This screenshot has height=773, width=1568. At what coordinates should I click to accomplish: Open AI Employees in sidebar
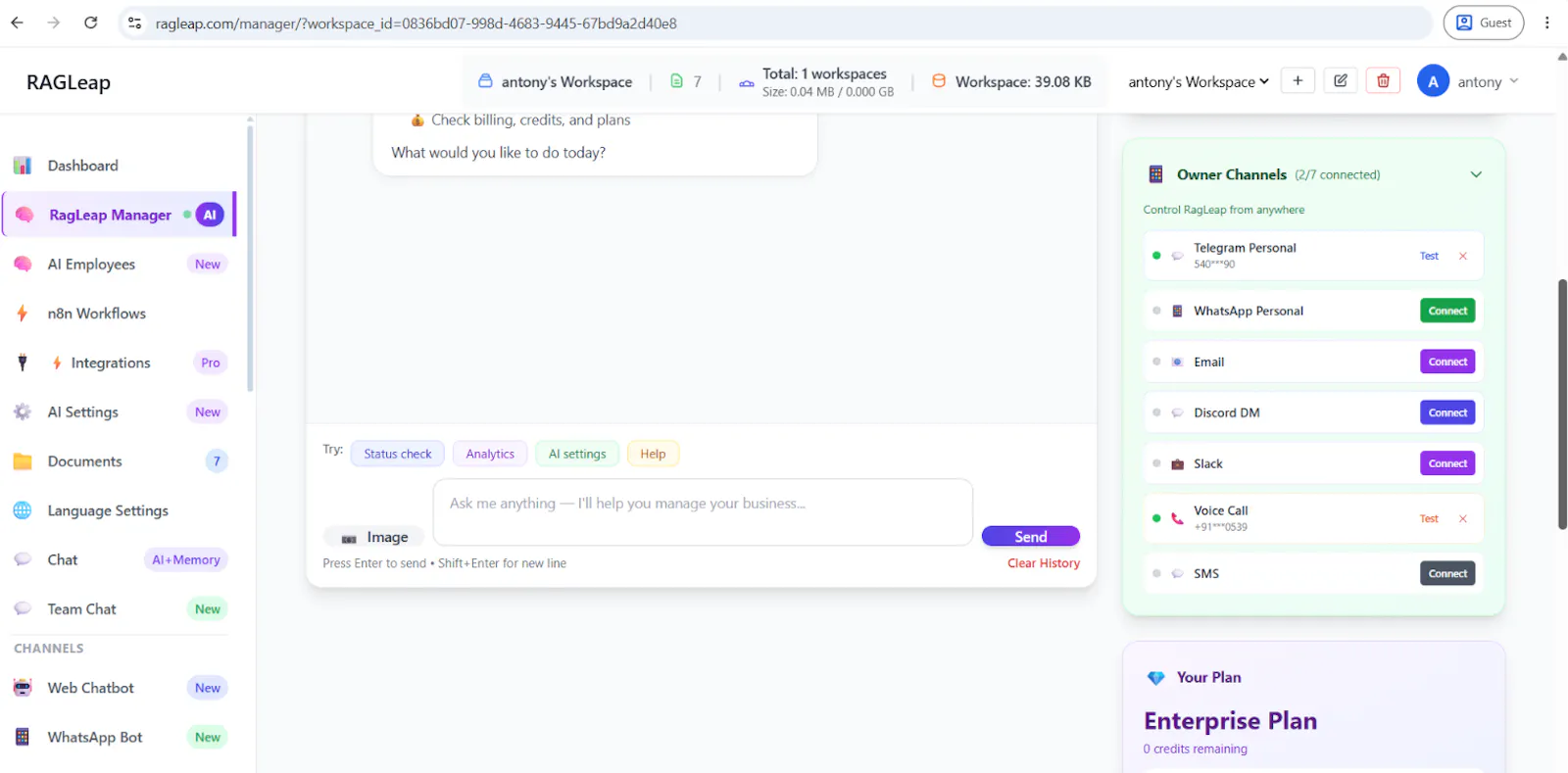click(x=118, y=264)
